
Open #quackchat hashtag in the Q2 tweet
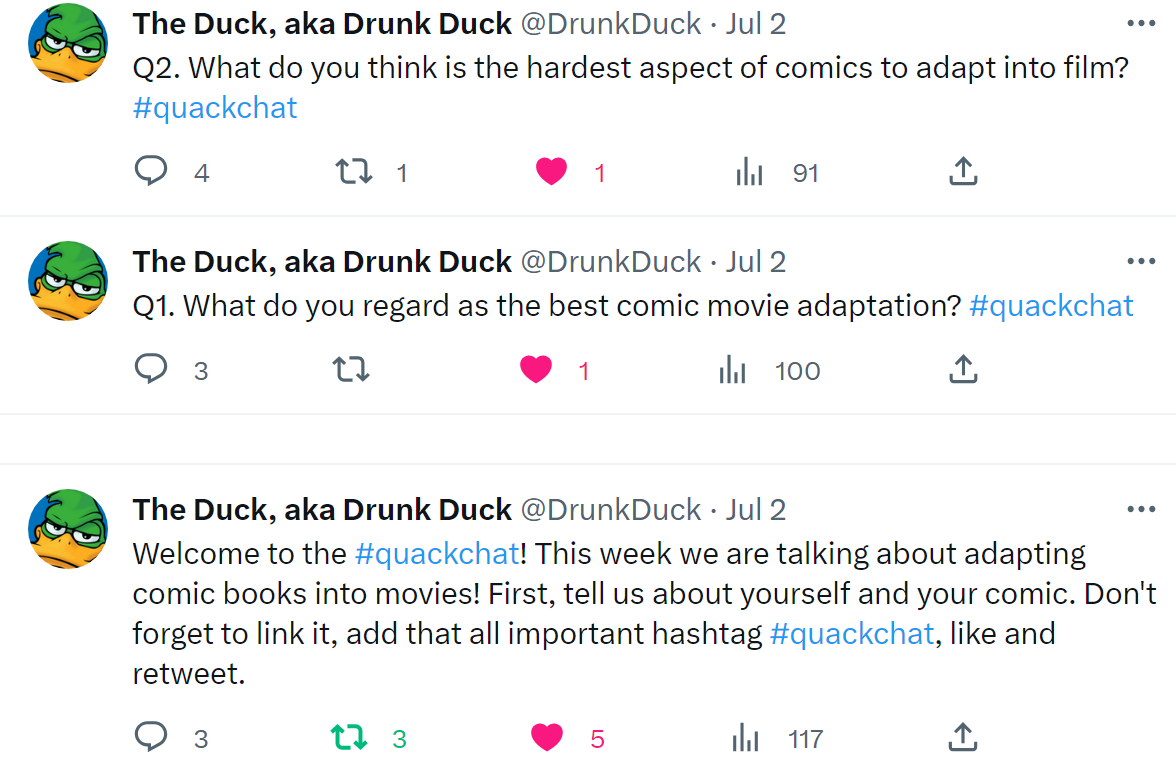click(215, 108)
